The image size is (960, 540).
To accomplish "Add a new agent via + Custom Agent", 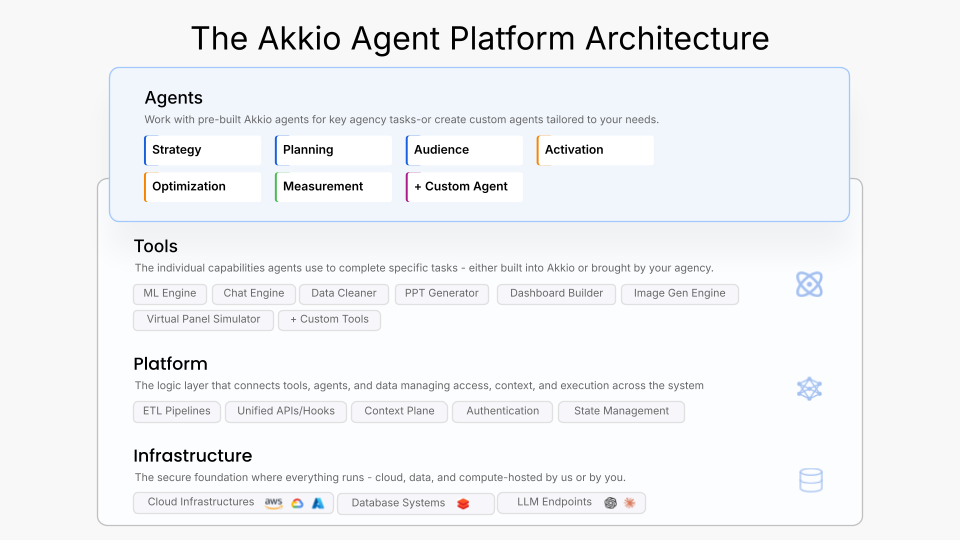I will coord(464,187).
